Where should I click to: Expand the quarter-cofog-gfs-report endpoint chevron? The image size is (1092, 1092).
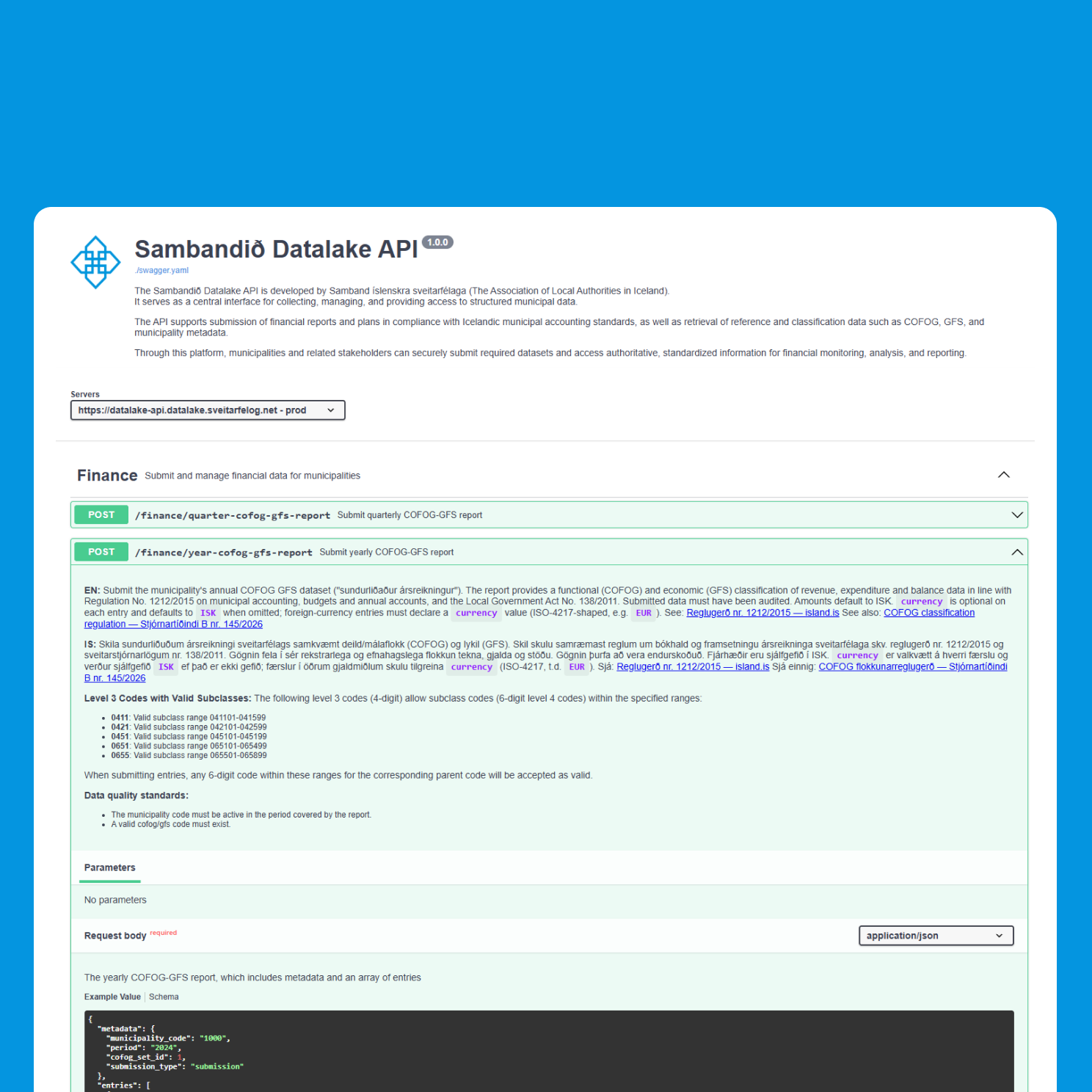click(x=1017, y=515)
